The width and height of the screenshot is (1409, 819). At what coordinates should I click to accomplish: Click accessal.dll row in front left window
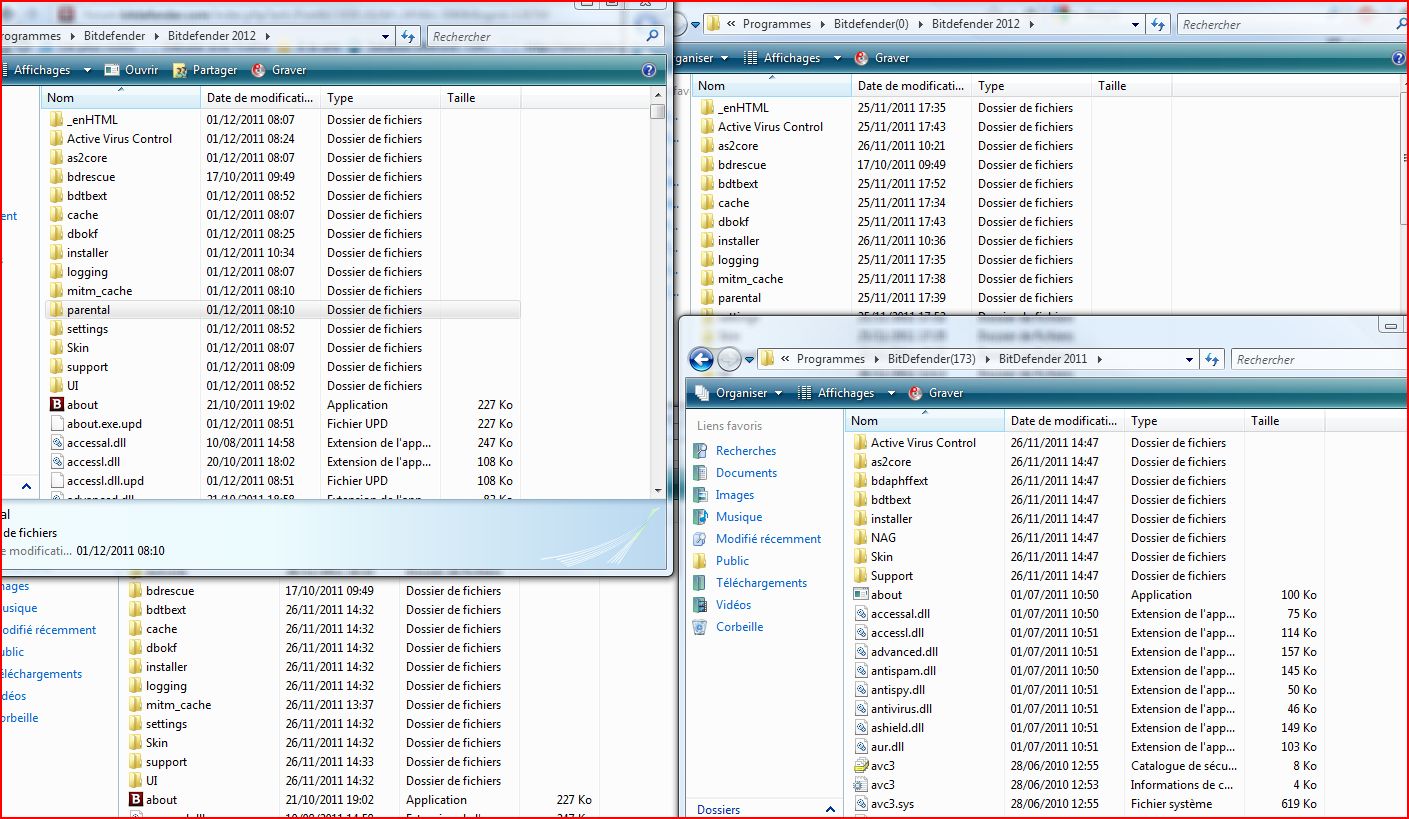coord(282,443)
